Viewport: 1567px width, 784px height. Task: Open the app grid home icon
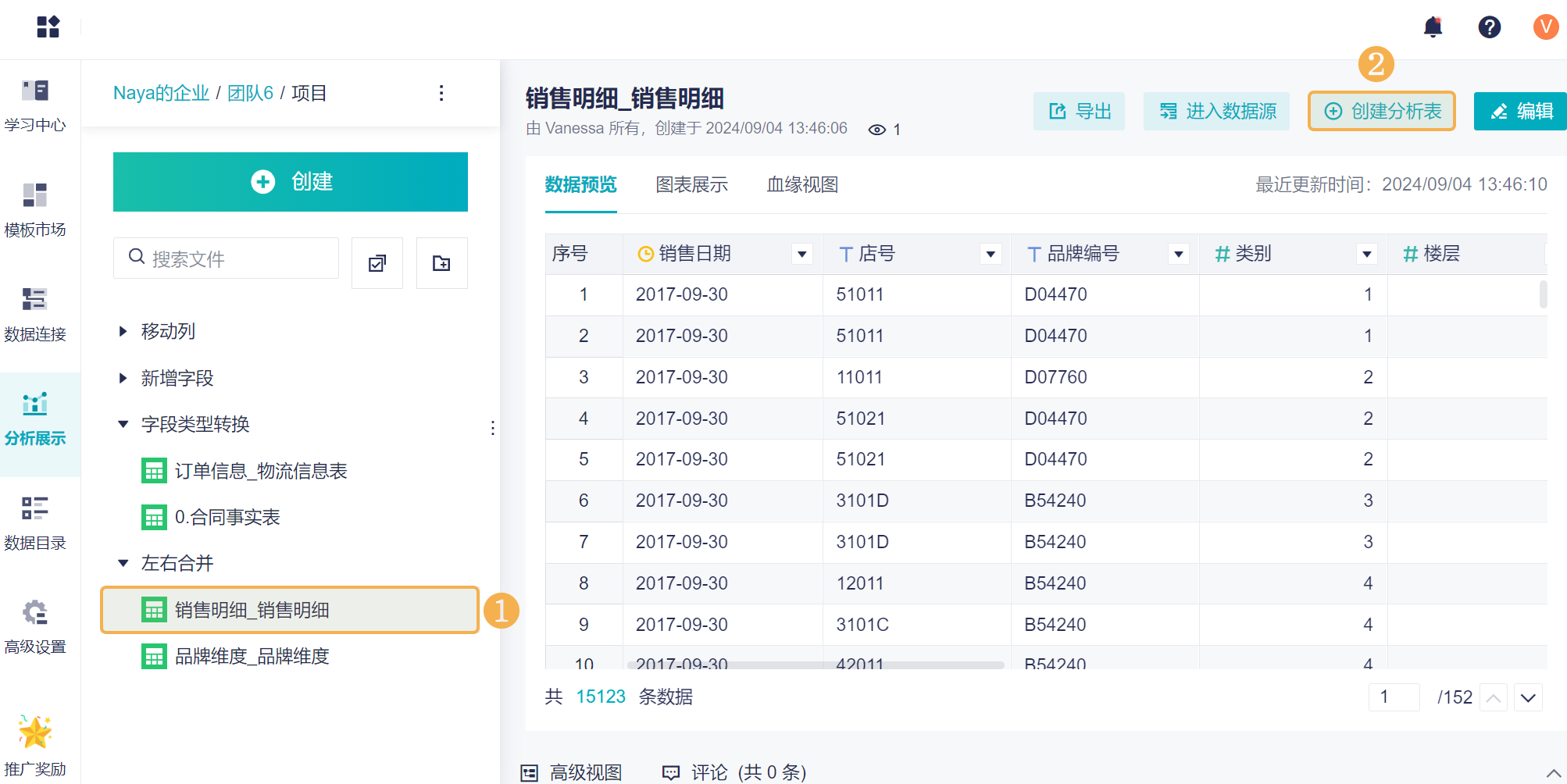48,27
